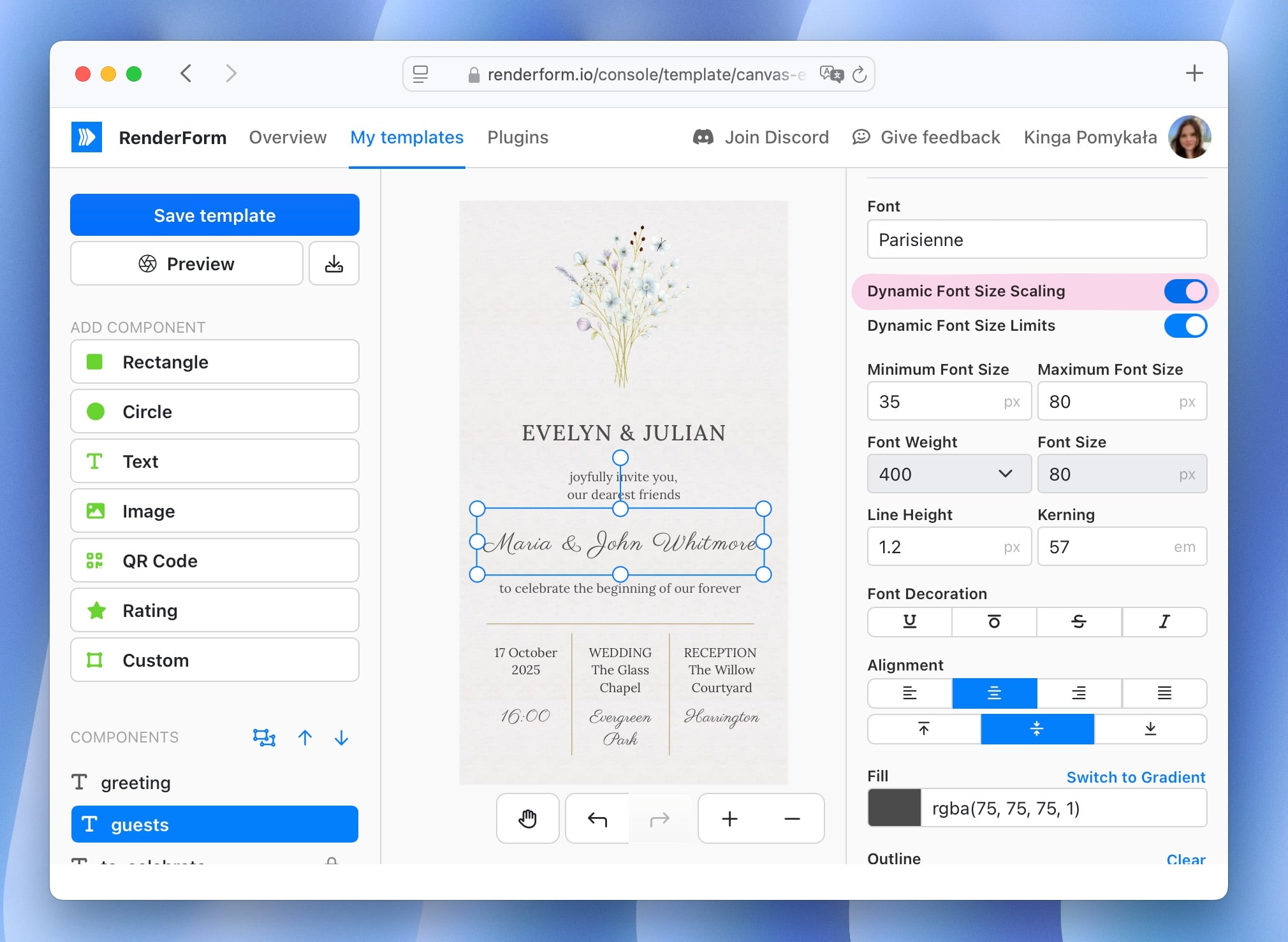The image size is (1288, 942).
Task: Edit the Kerning value field
Action: (1122, 546)
